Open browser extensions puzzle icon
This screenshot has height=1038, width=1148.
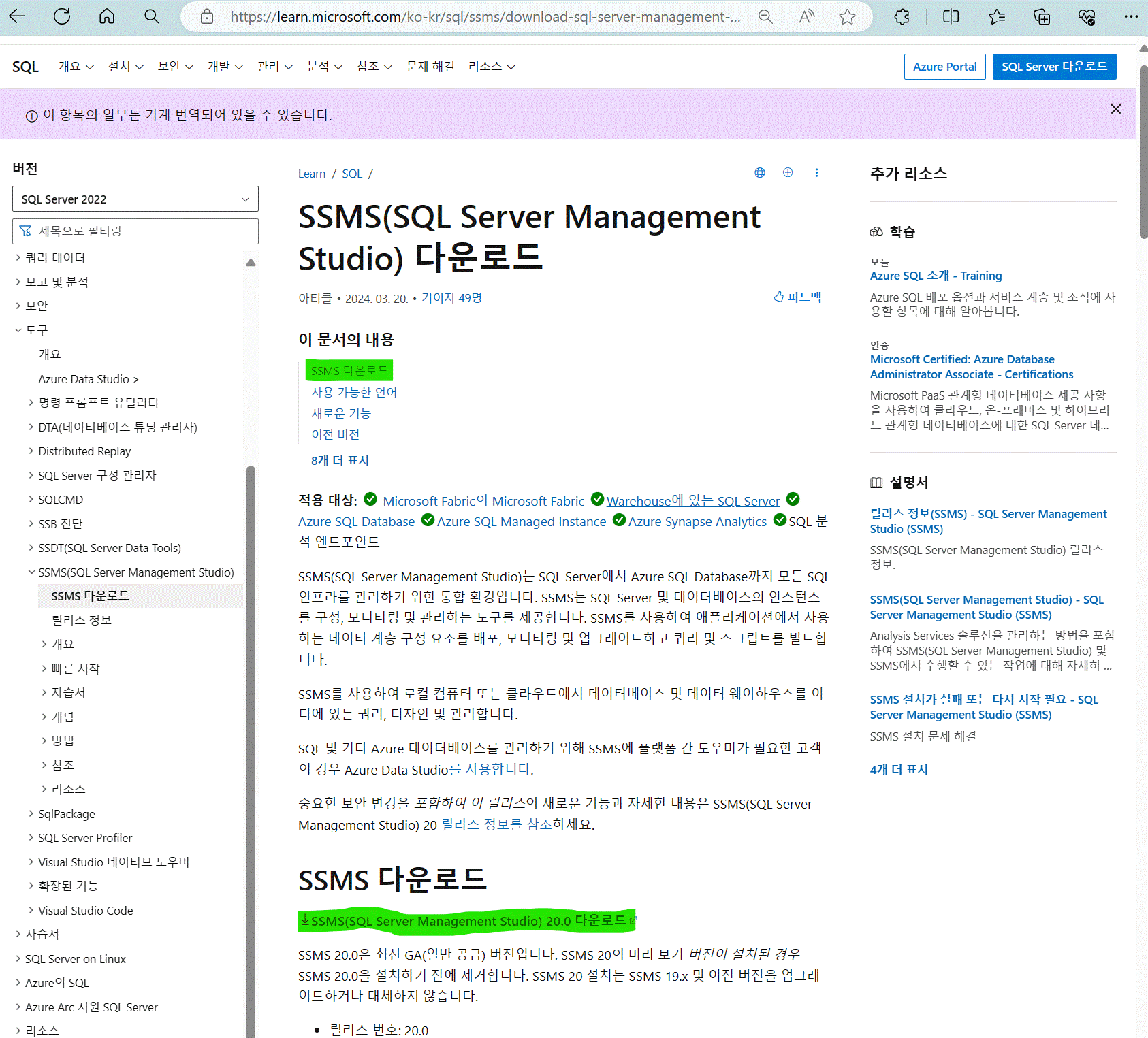click(902, 16)
